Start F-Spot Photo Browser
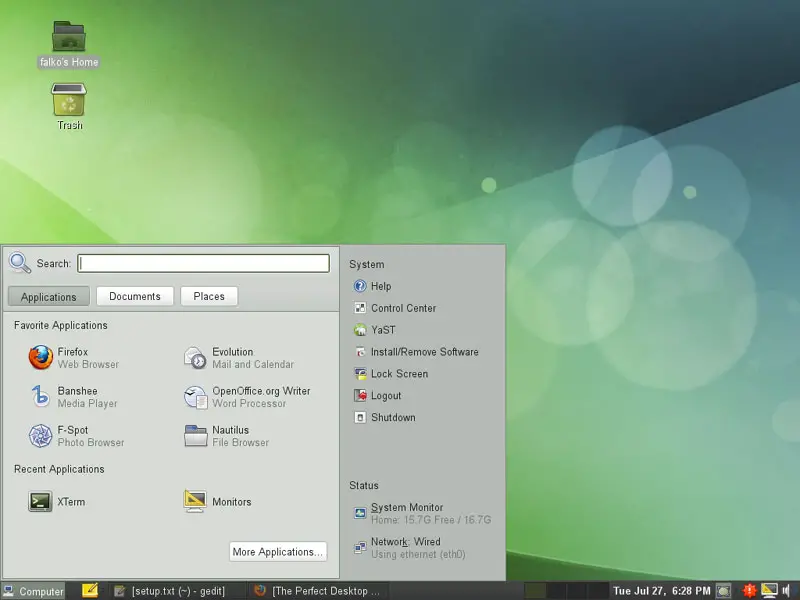 click(x=77, y=436)
